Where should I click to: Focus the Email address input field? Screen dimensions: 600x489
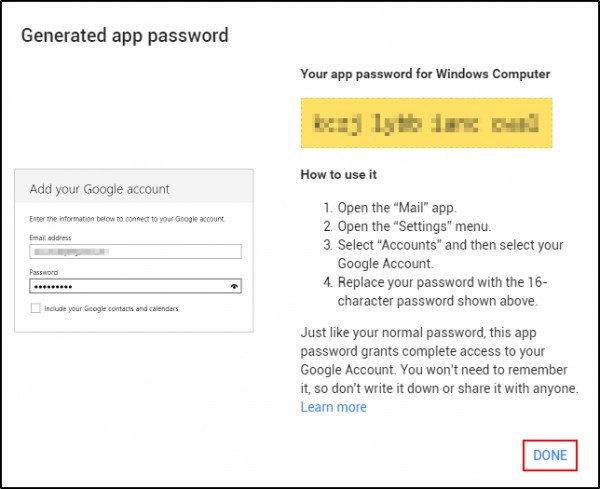[136, 252]
